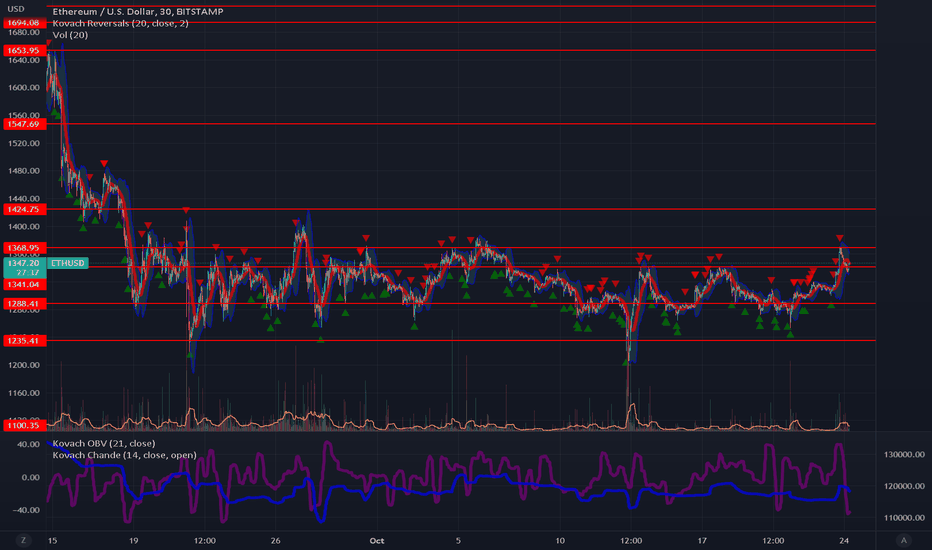This screenshot has width=932, height=550.
Task: Select the 1694.08 horizontal line label
Action: [24, 23]
